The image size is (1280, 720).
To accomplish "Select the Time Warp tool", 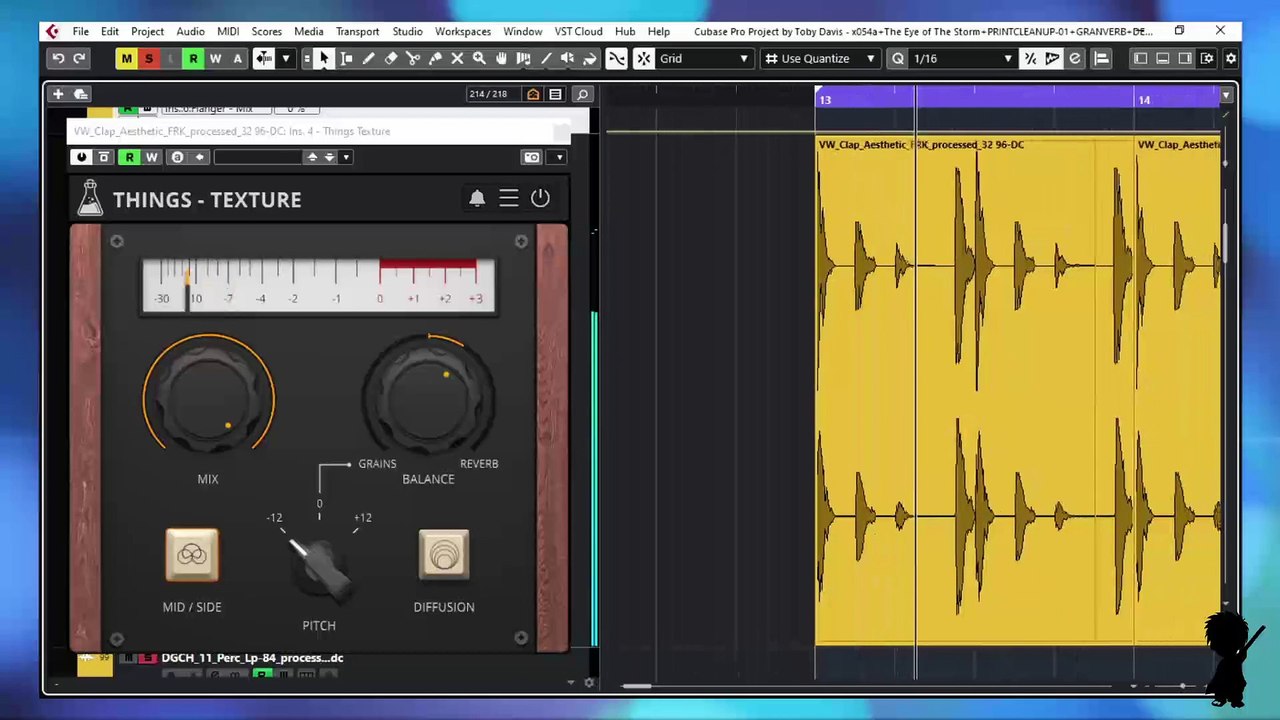I will coord(523,59).
